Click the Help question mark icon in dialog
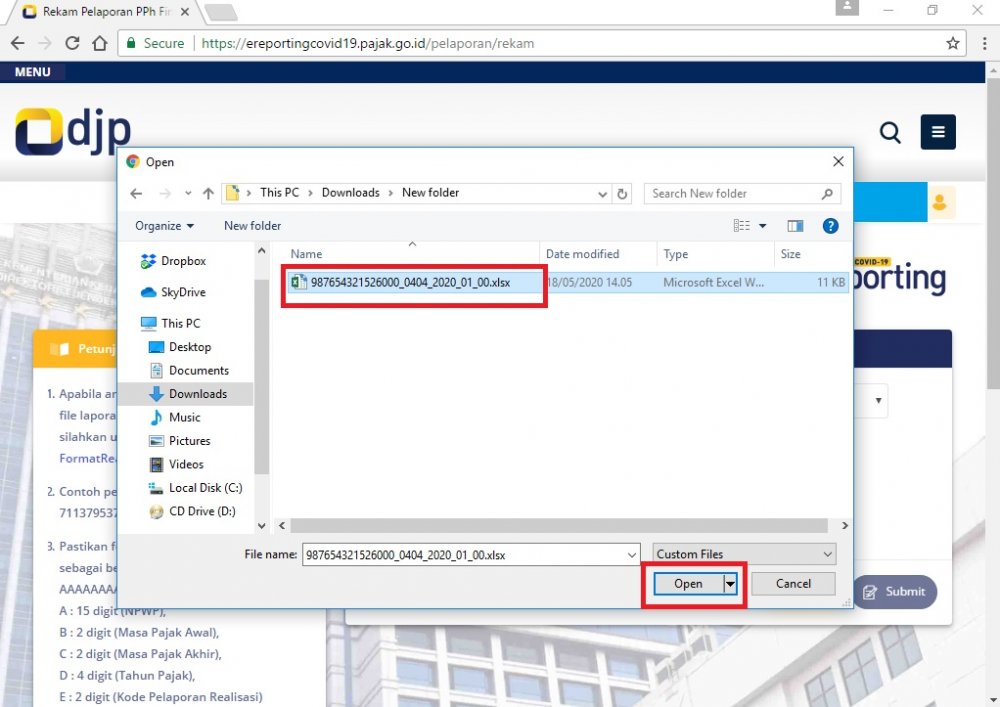Screen dimensions: 1000x707 click(830, 226)
